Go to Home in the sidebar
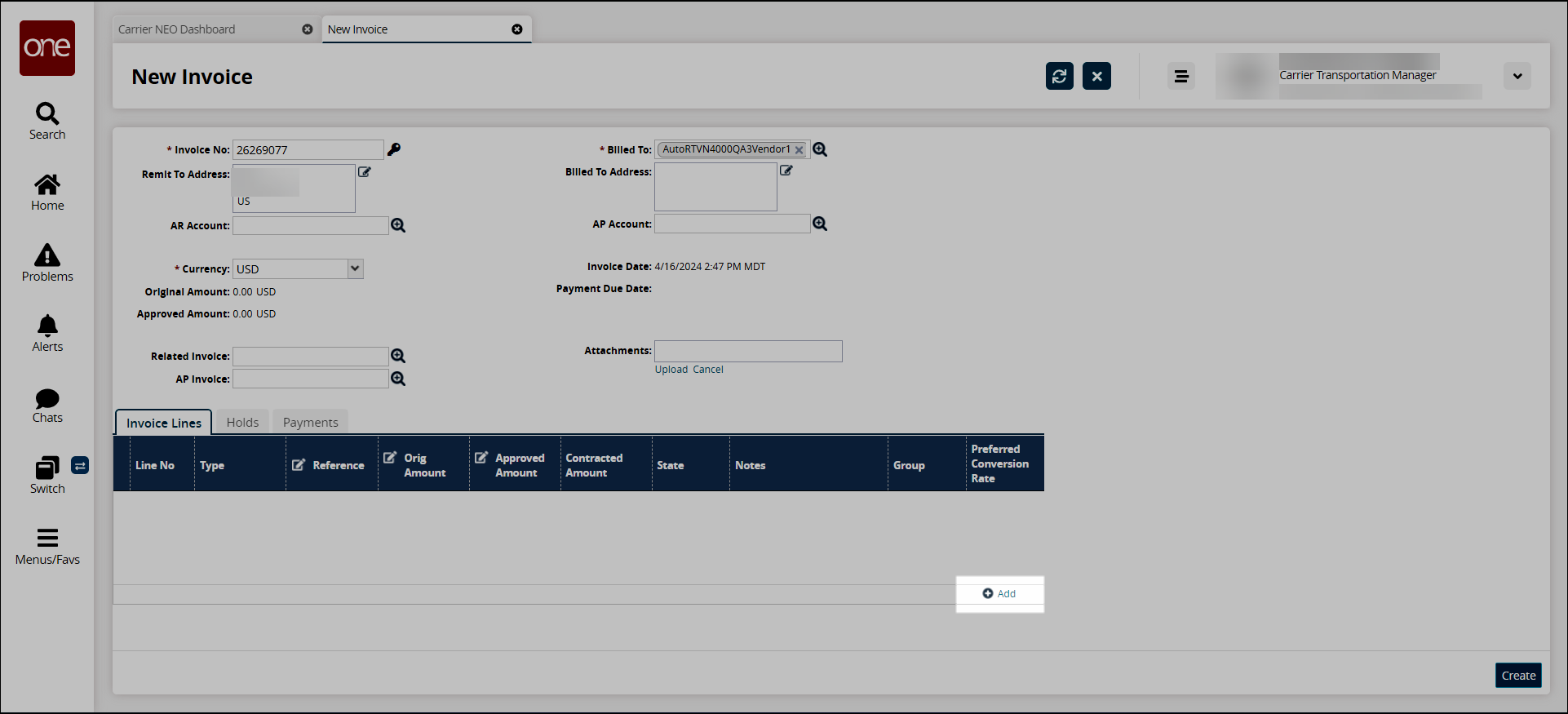 point(47,193)
